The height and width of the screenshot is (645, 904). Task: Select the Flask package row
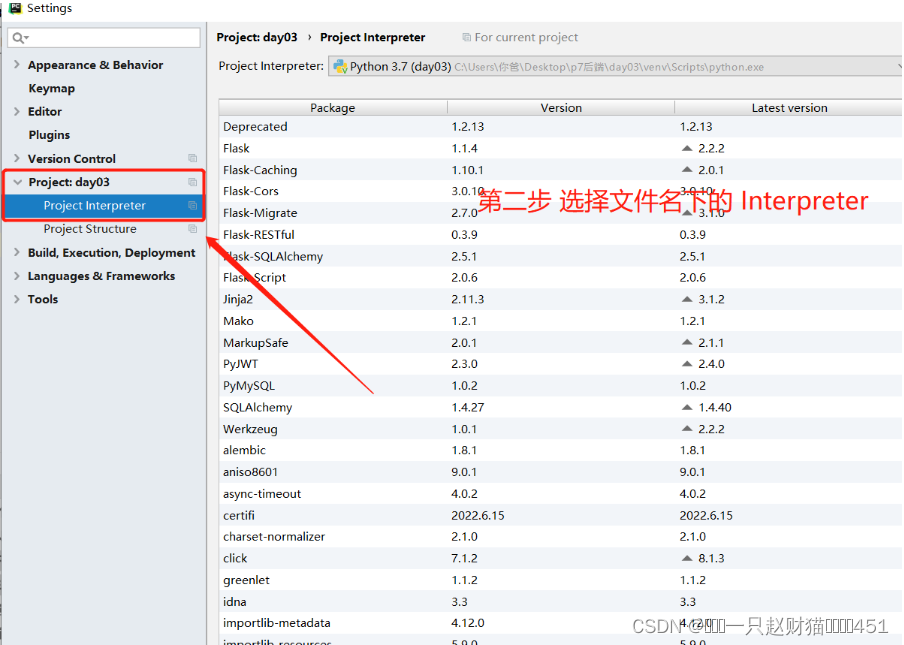pos(560,148)
